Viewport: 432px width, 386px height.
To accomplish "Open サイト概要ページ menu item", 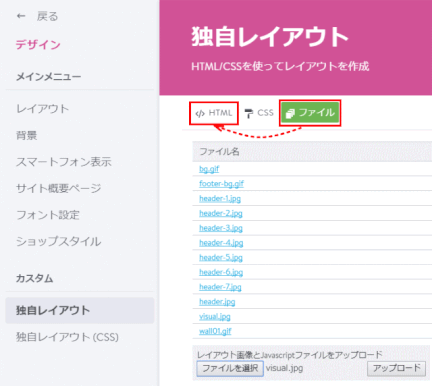I will (58, 188).
